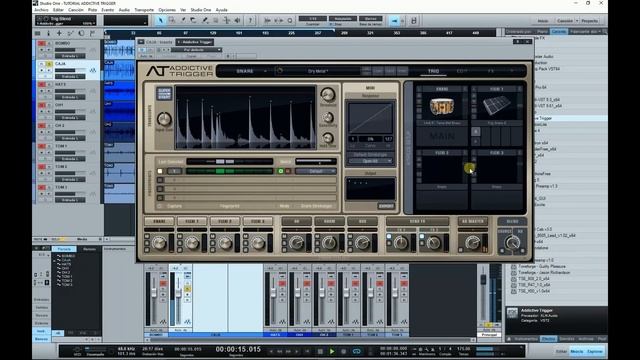This screenshot has height=360, width=640.
Task: Select the Split tool in the toolbar
Action: pos(182,20)
